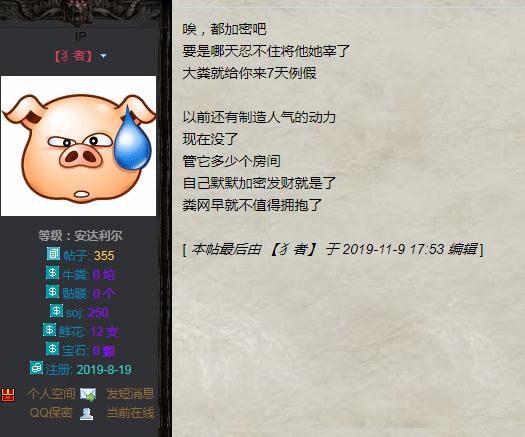Click the QQ保密 link

[x=51, y=413]
